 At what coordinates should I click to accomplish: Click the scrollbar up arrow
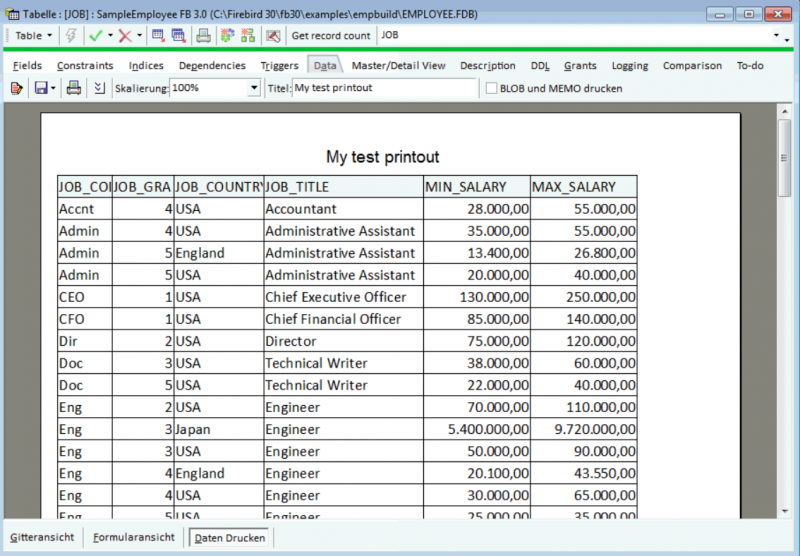(784, 112)
